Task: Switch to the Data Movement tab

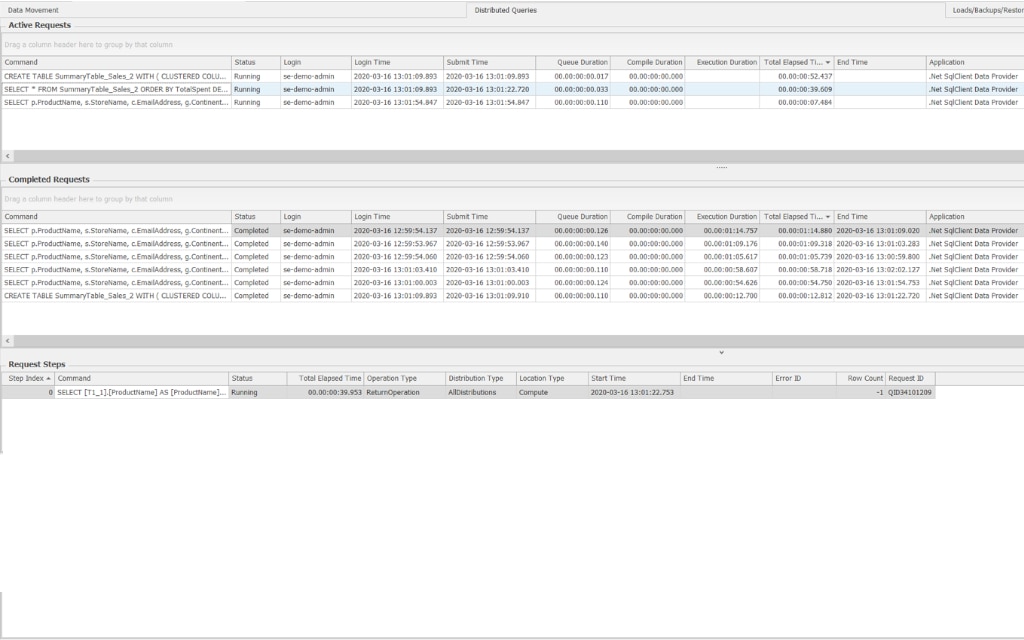Action: coord(35,9)
